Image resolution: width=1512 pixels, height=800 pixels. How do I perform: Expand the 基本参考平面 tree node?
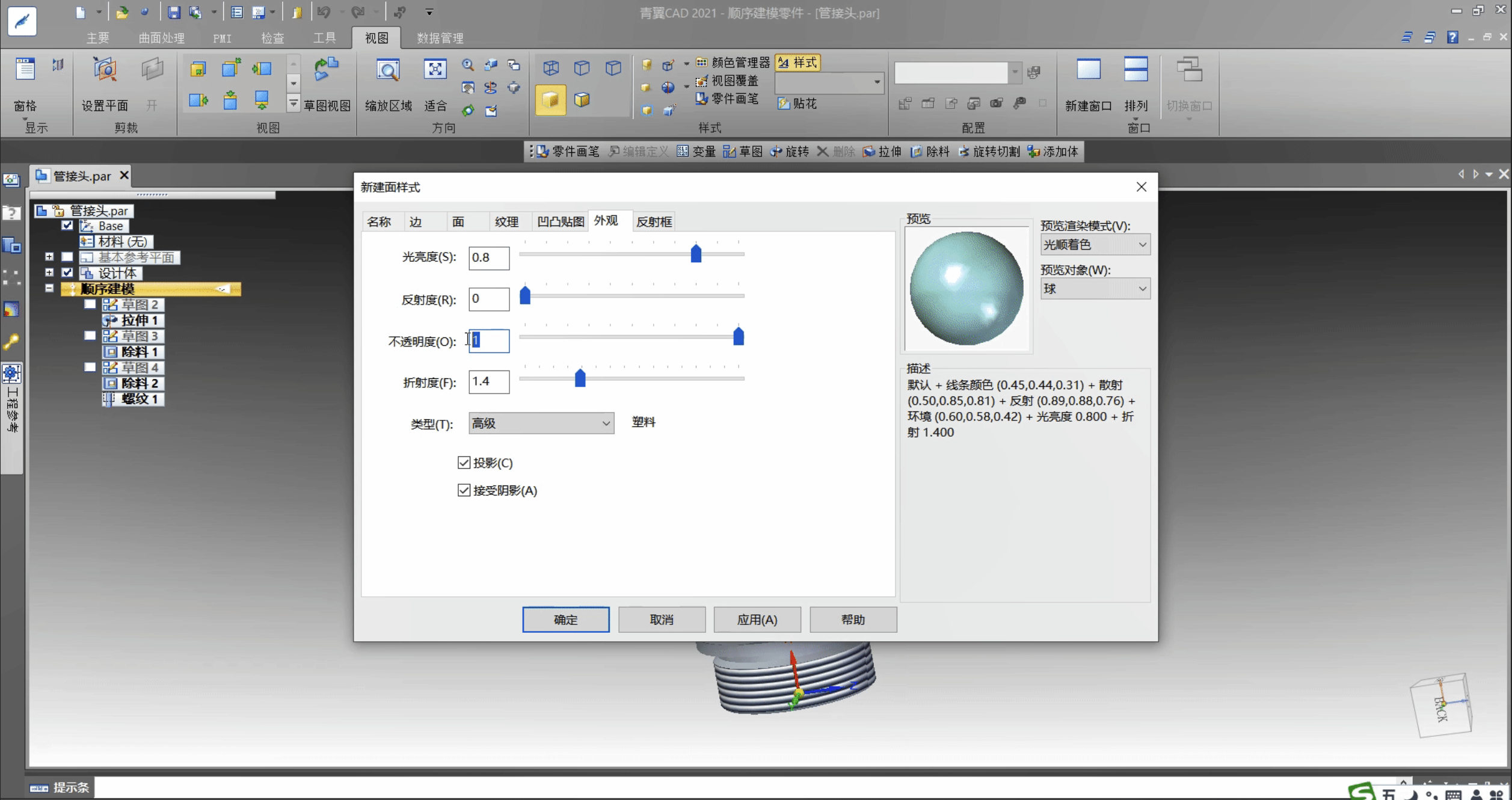click(49, 257)
